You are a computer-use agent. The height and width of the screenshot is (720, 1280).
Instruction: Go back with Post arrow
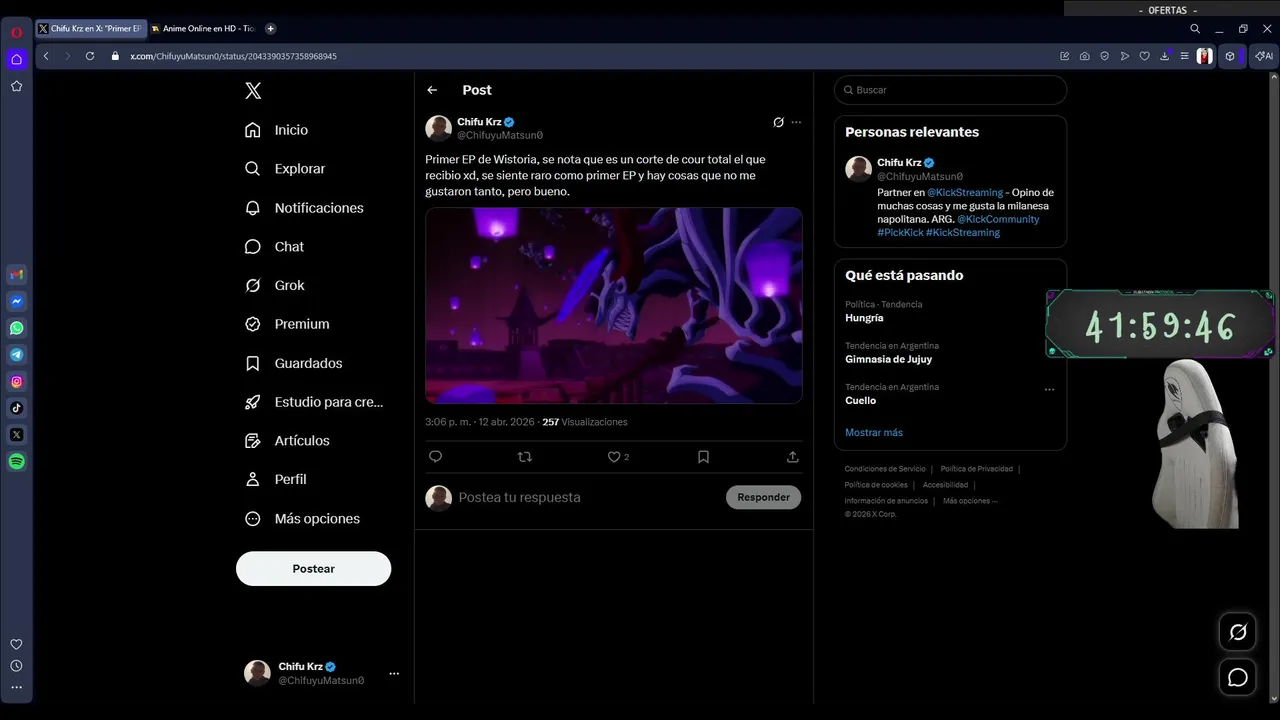pos(432,90)
